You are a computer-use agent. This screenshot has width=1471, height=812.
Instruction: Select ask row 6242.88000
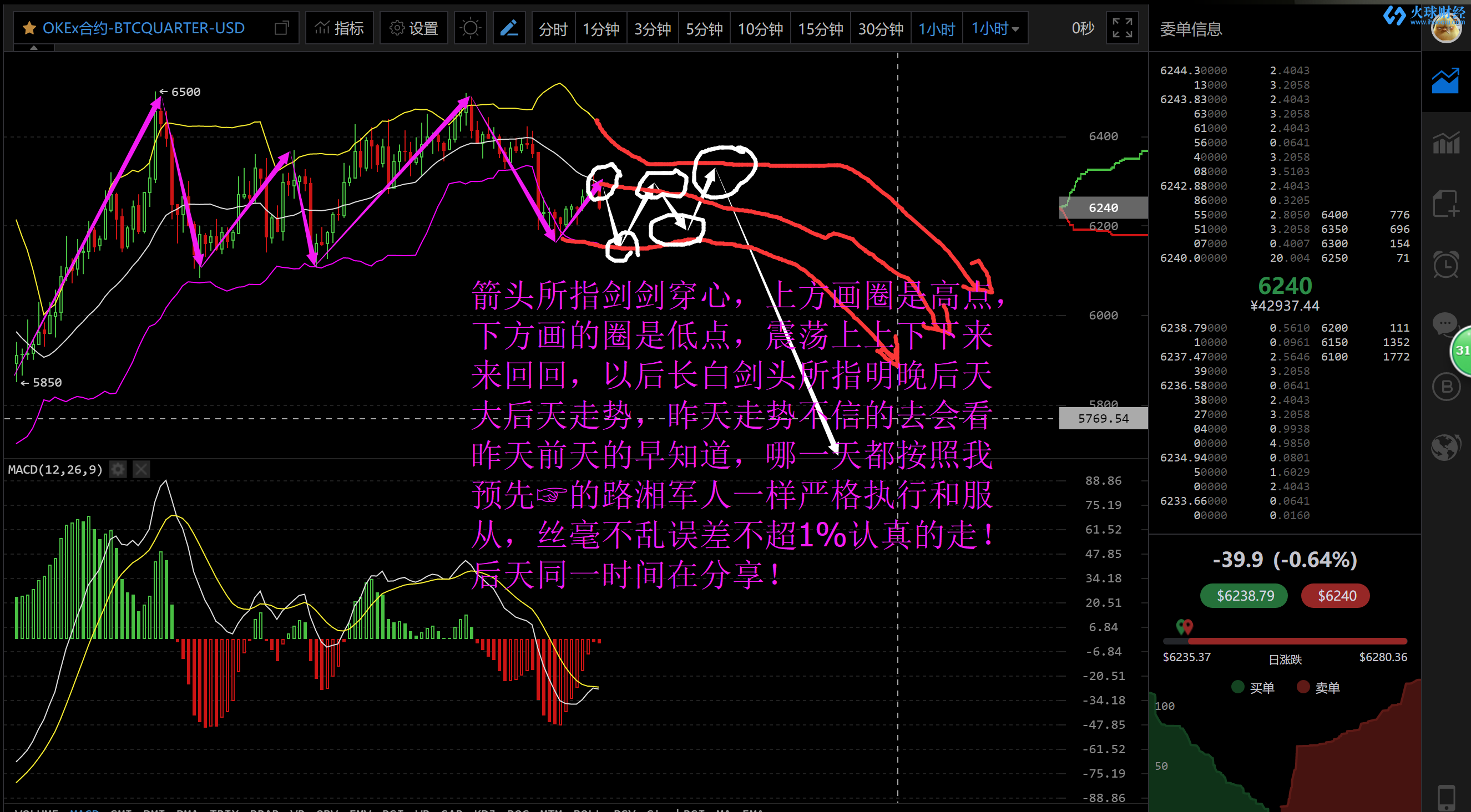pyautogui.click(x=1235, y=186)
